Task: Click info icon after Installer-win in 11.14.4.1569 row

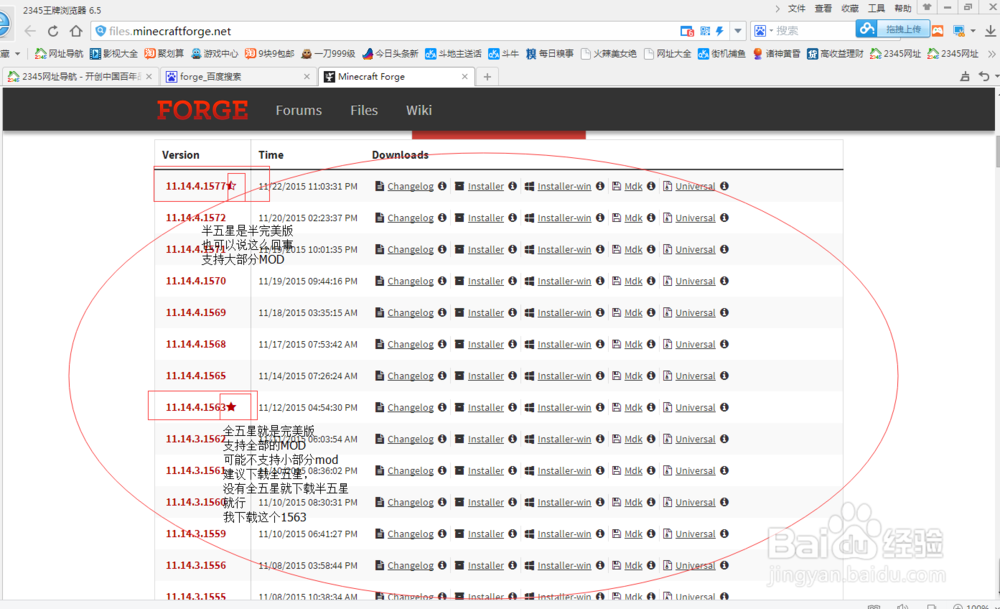Action: pos(600,312)
